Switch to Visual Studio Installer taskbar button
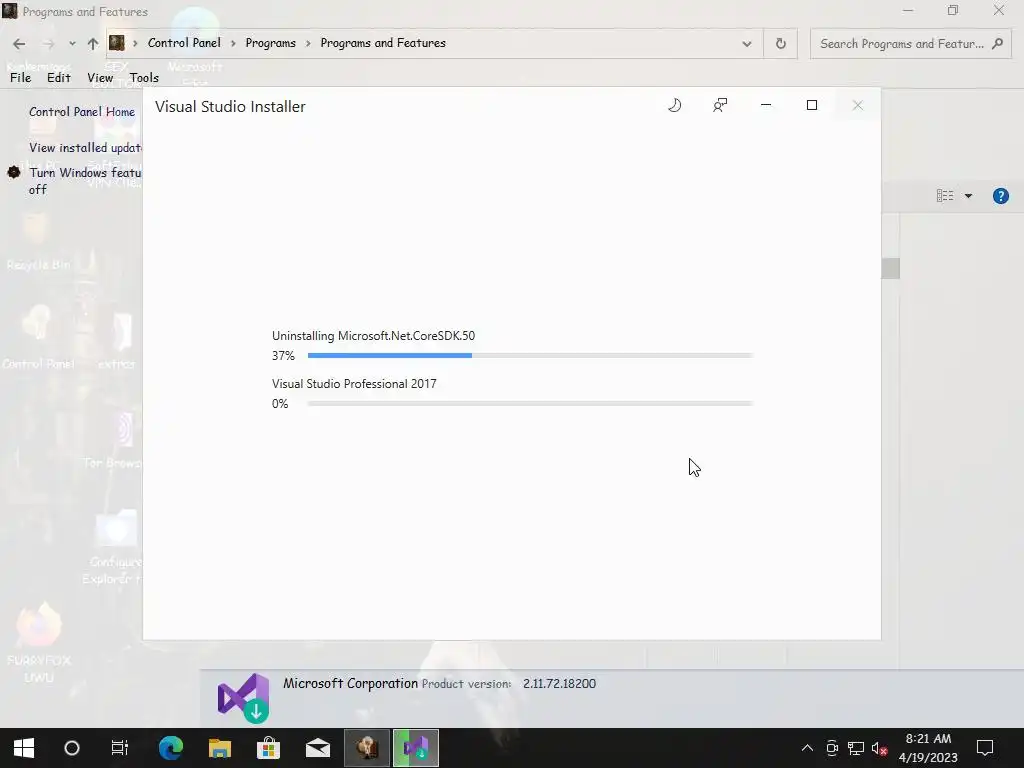Screen dimensions: 1024x768 [x=416, y=748]
